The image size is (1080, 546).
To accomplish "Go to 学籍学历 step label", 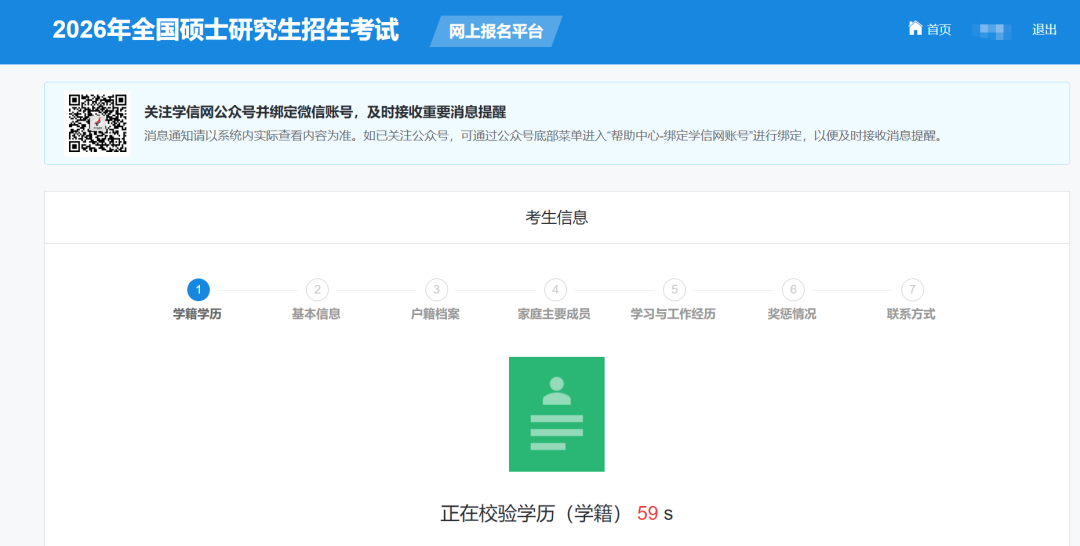I will (197, 314).
